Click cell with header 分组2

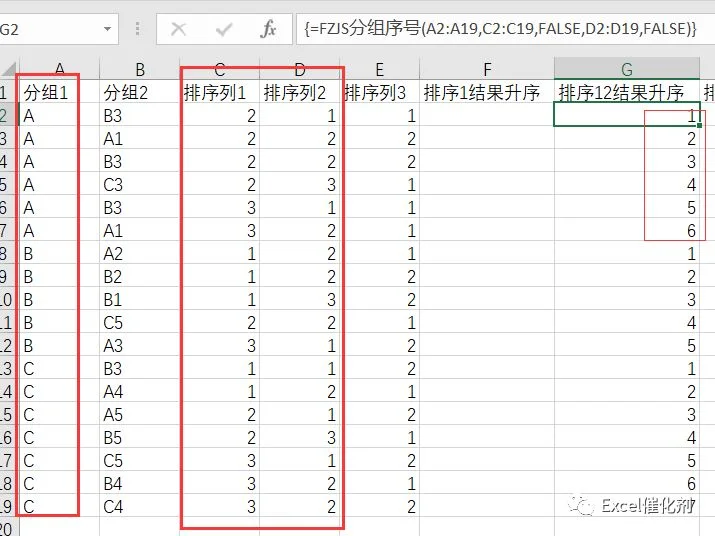(x=140, y=93)
